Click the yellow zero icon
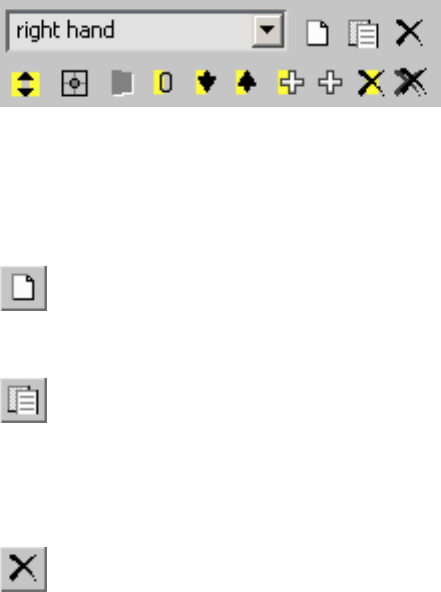Screen dimensions: 441x592 163,83
